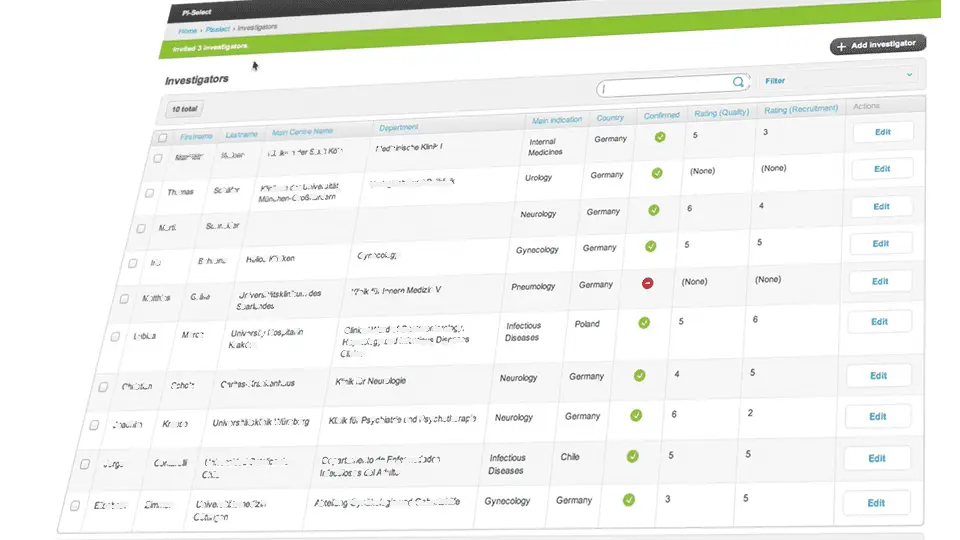Sort by Rating (Recruitment) header
The height and width of the screenshot is (540, 960).
click(801, 109)
